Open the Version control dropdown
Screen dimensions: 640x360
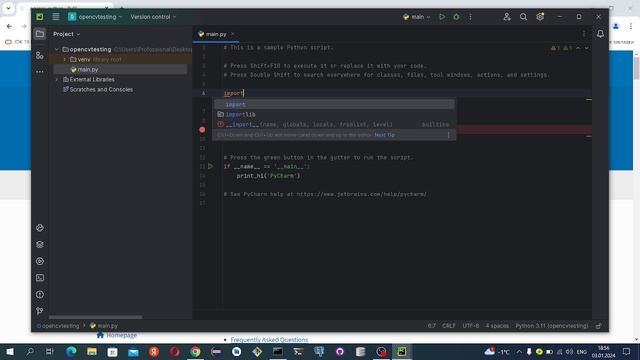pos(153,17)
